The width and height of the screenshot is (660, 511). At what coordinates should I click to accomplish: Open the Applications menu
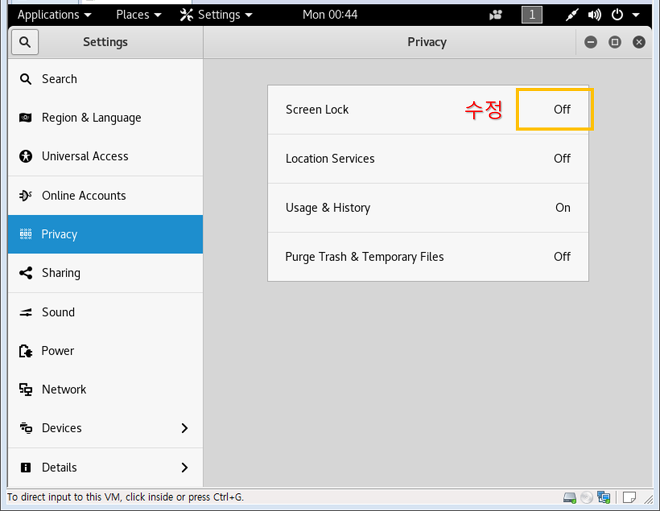pyautogui.click(x=54, y=15)
